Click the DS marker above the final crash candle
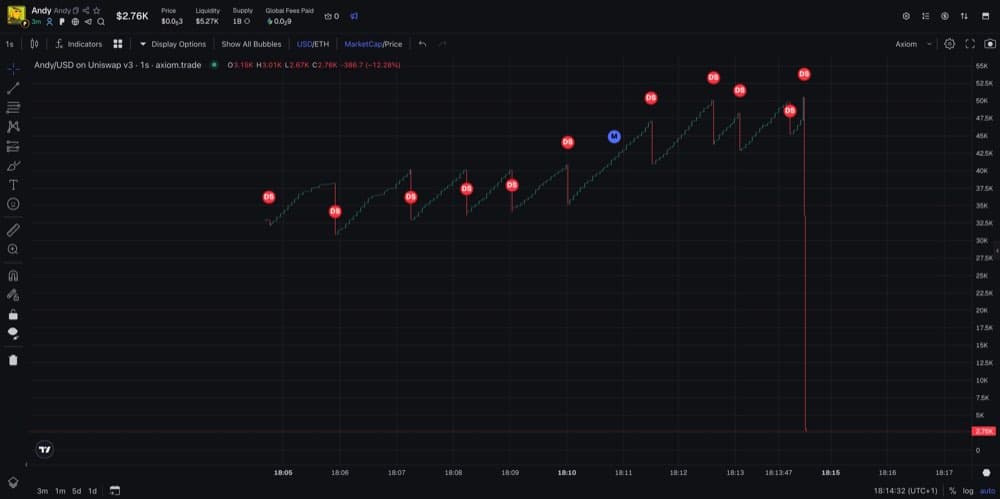The height and width of the screenshot is (499, 1000). pos(804,74)
